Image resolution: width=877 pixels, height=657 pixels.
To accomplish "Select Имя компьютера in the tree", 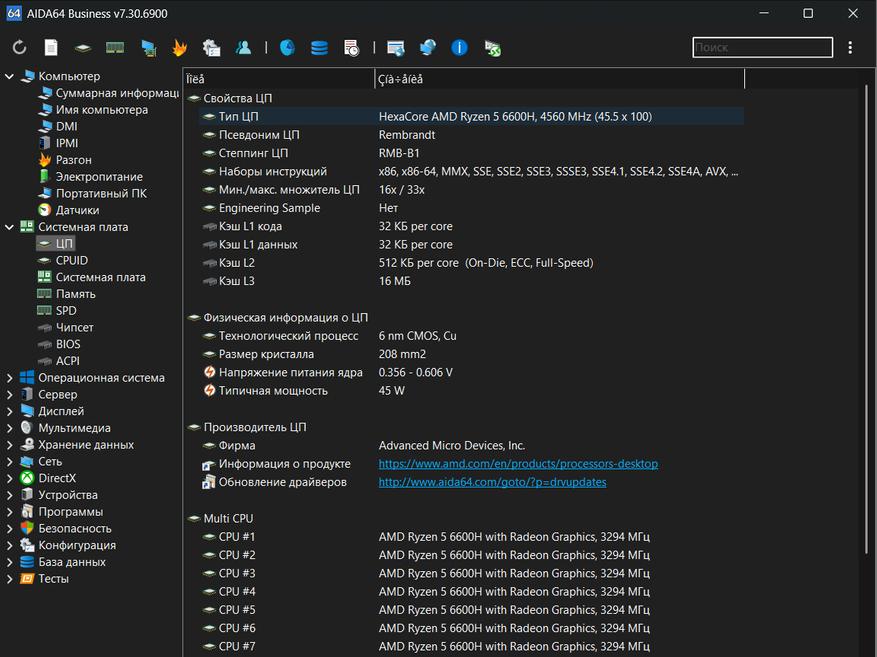I will pyautogui.click(x=93, y=110).
